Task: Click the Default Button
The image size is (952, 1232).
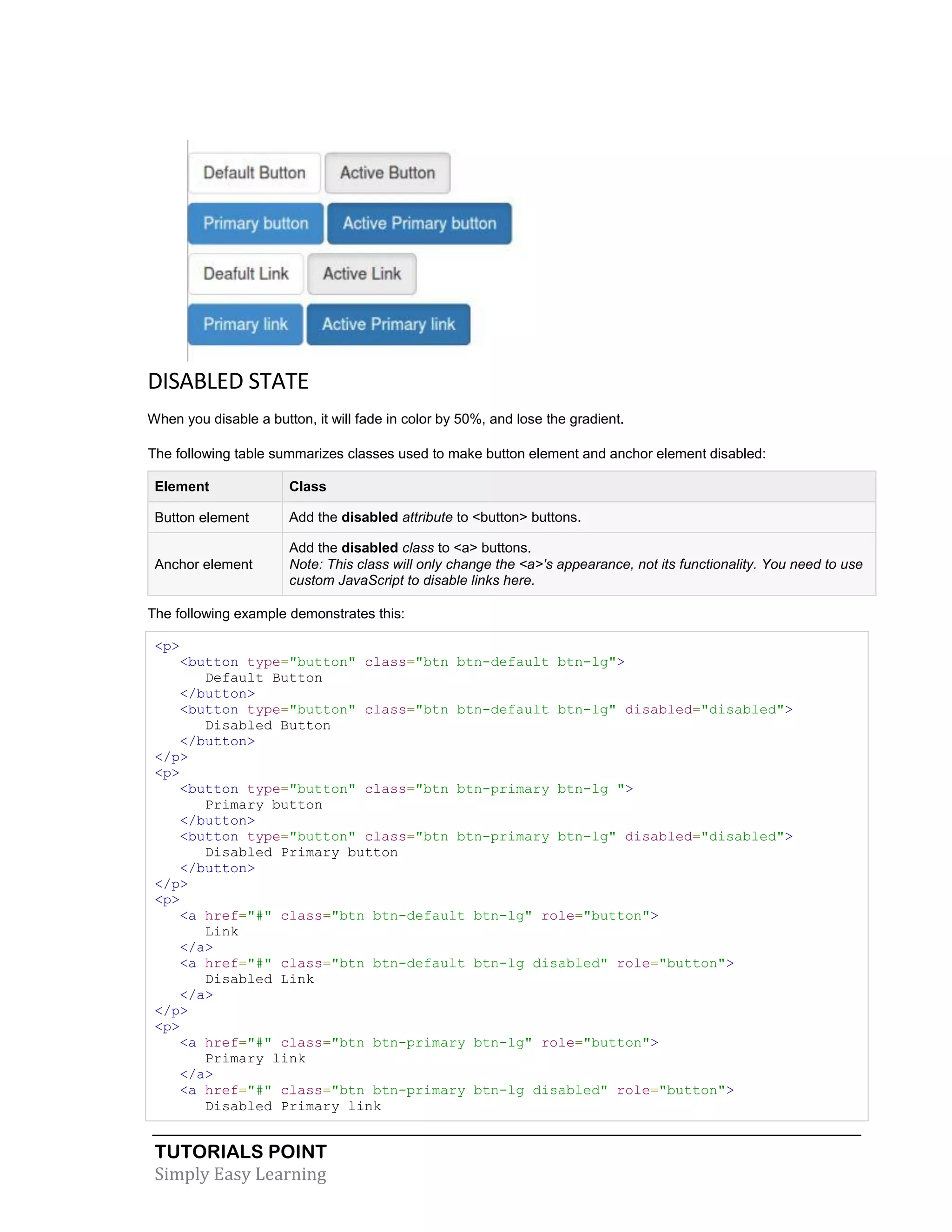Action: [254, 173]
